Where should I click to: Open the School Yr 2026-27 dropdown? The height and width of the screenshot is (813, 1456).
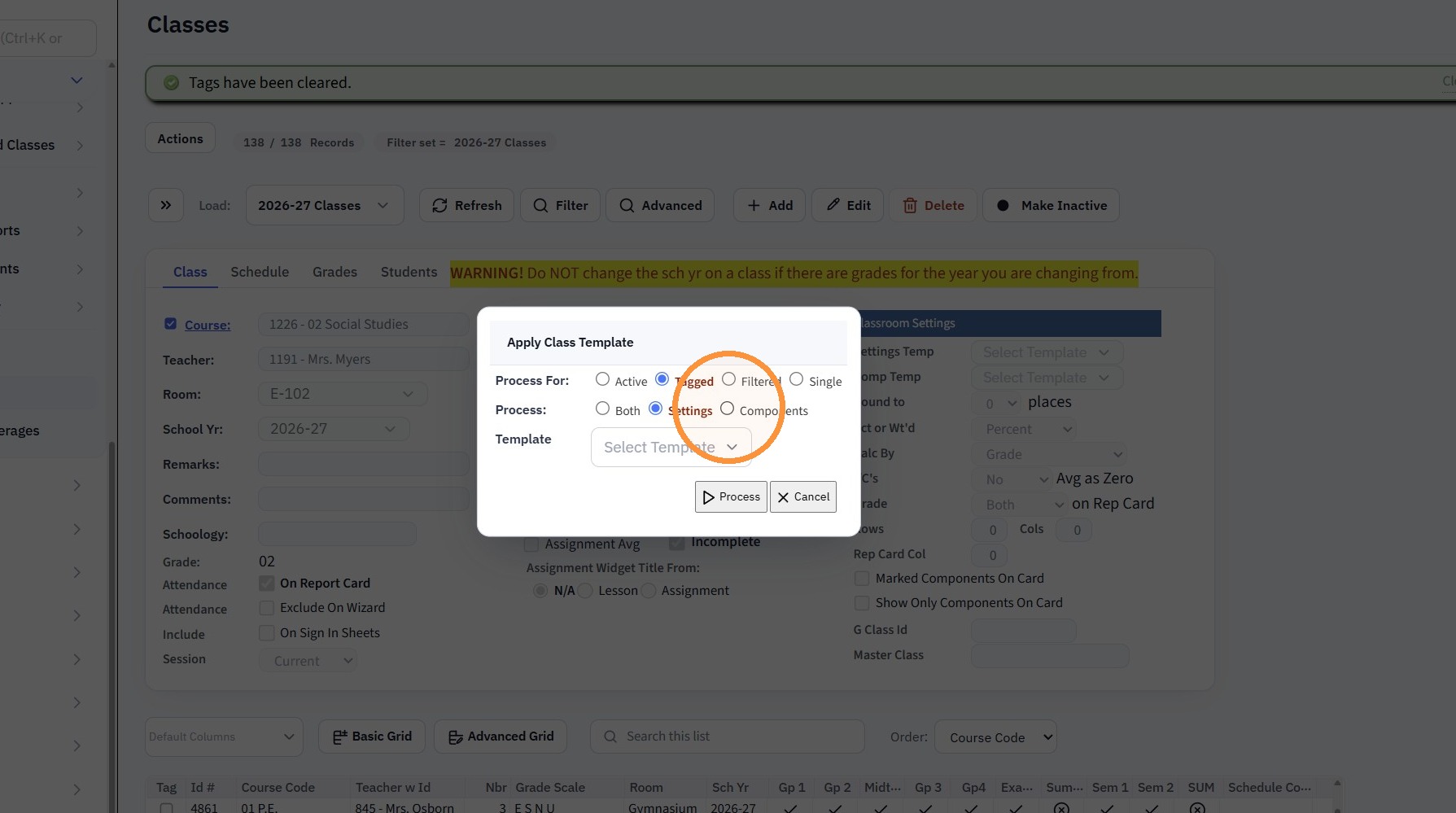point(334,429)
